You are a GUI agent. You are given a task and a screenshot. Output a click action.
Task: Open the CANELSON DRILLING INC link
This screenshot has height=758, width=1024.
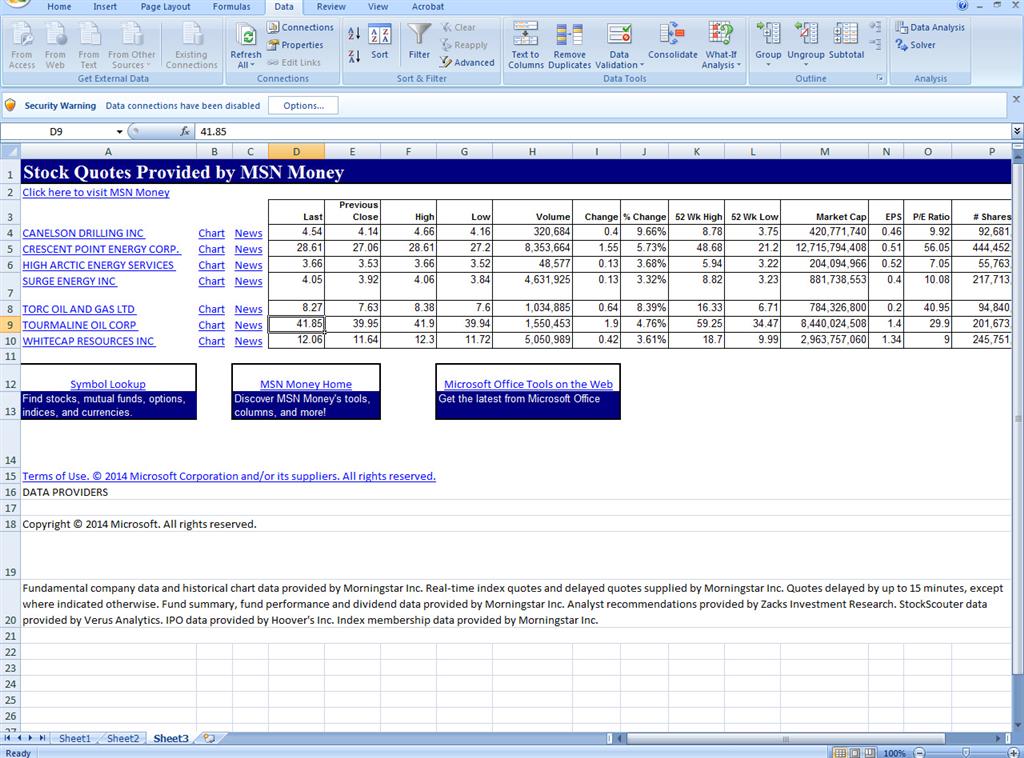[83, 233]
